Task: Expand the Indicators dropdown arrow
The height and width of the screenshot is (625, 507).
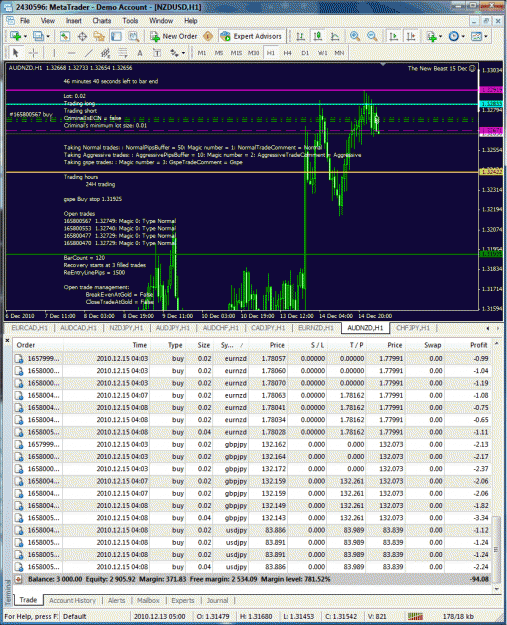Action: click(x=440, y=37)
